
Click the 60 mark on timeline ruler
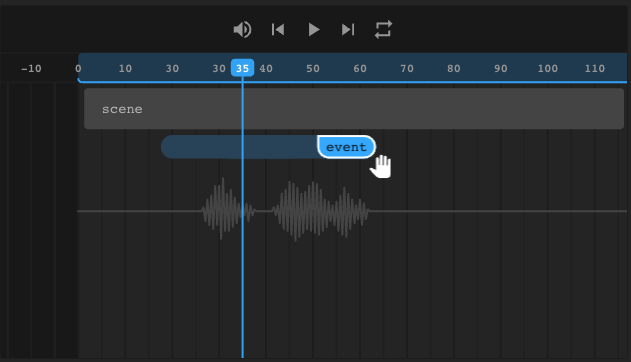point(360,68)
